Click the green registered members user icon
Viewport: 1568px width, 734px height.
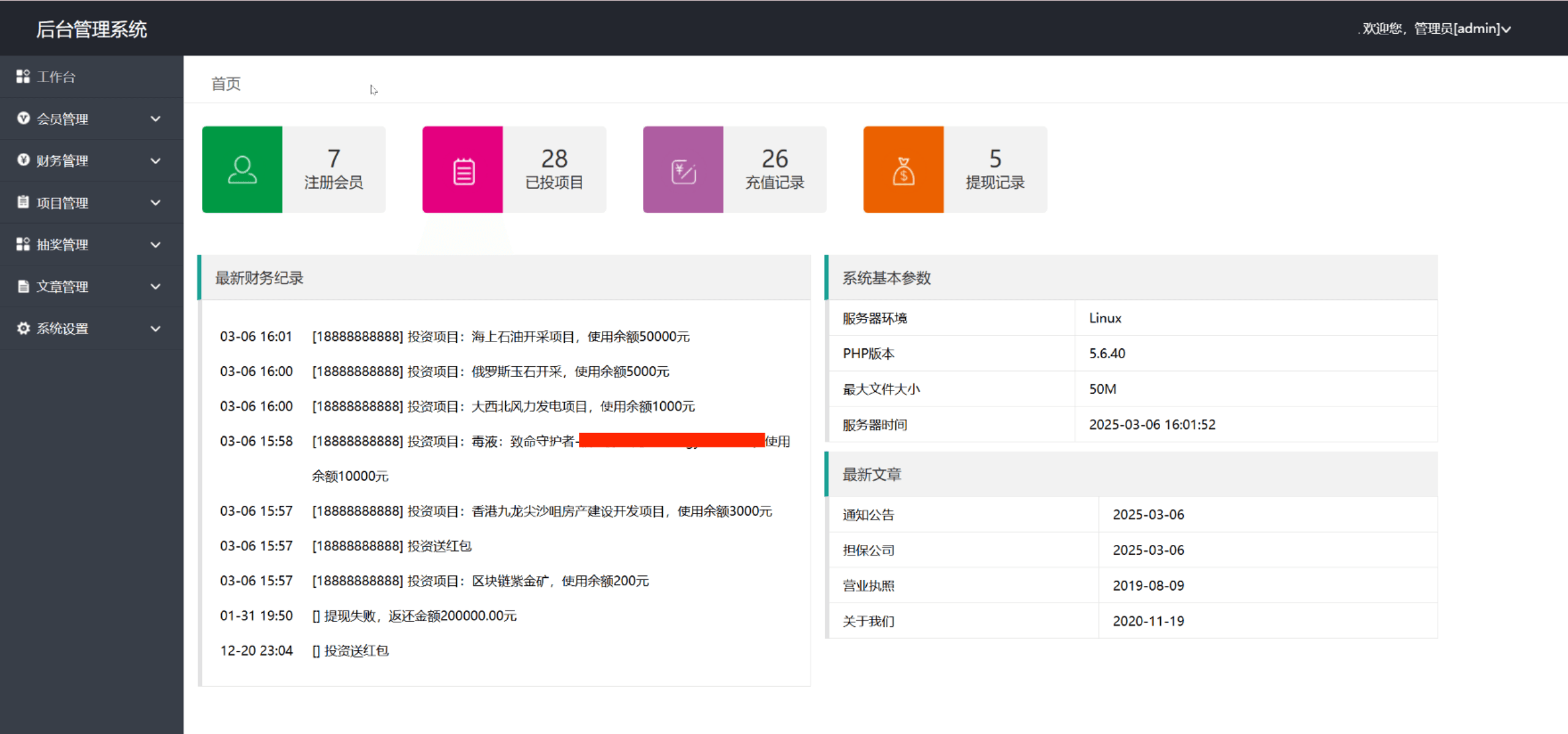tap(242, 170)
